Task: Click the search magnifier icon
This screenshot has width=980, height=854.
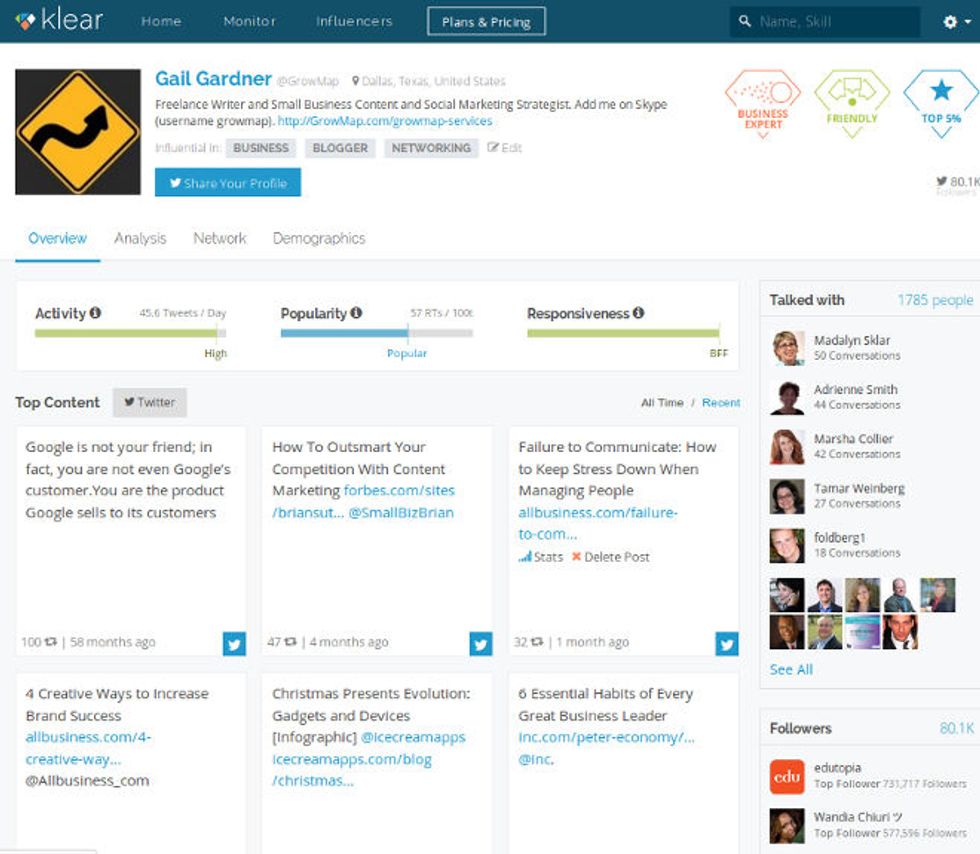Action: 744,21
